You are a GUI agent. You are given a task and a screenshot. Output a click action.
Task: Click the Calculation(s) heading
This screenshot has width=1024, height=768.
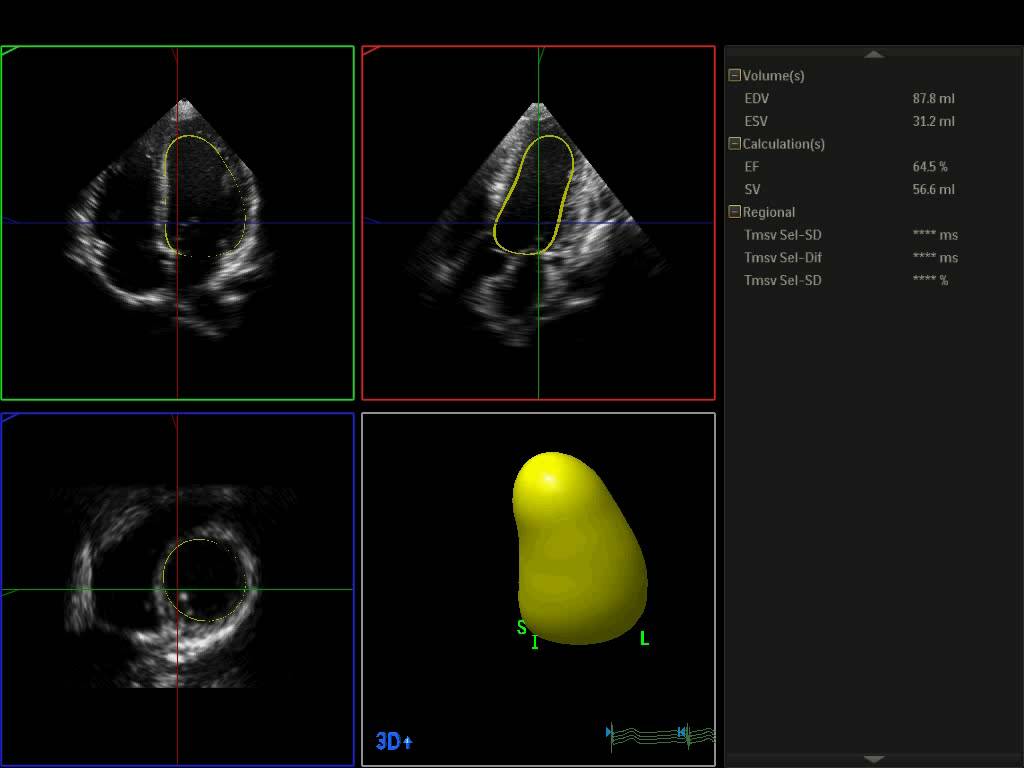click(784, 144)
